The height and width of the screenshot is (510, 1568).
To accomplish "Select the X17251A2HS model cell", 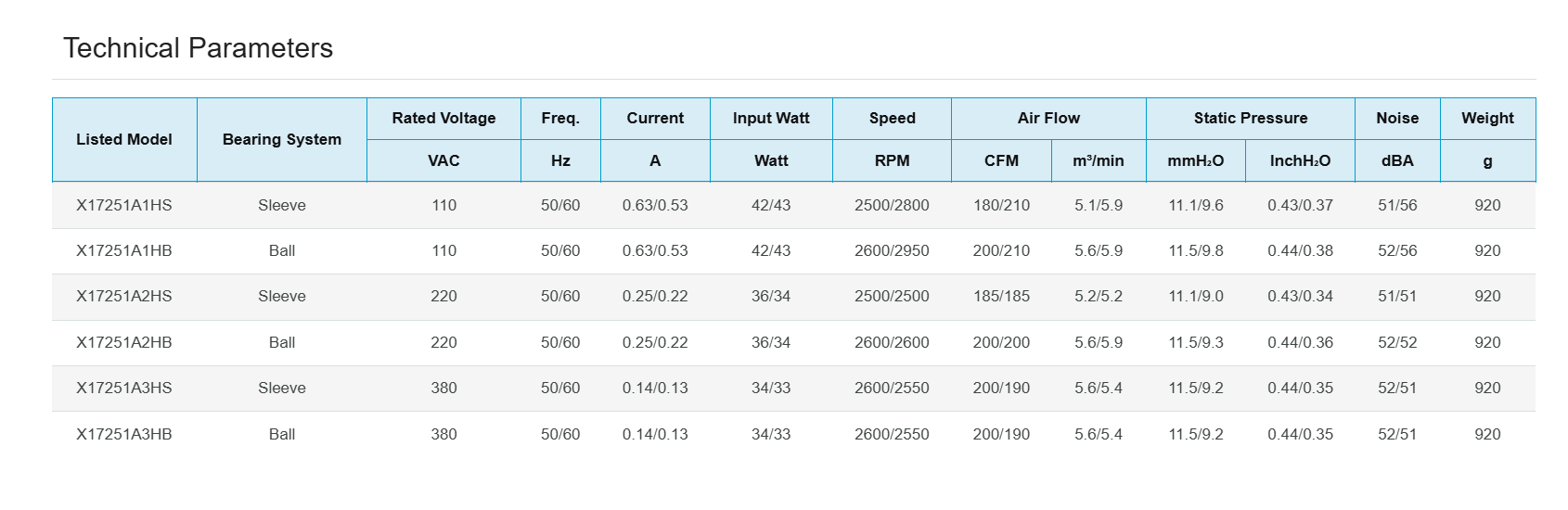I will [x=124, y=296].
